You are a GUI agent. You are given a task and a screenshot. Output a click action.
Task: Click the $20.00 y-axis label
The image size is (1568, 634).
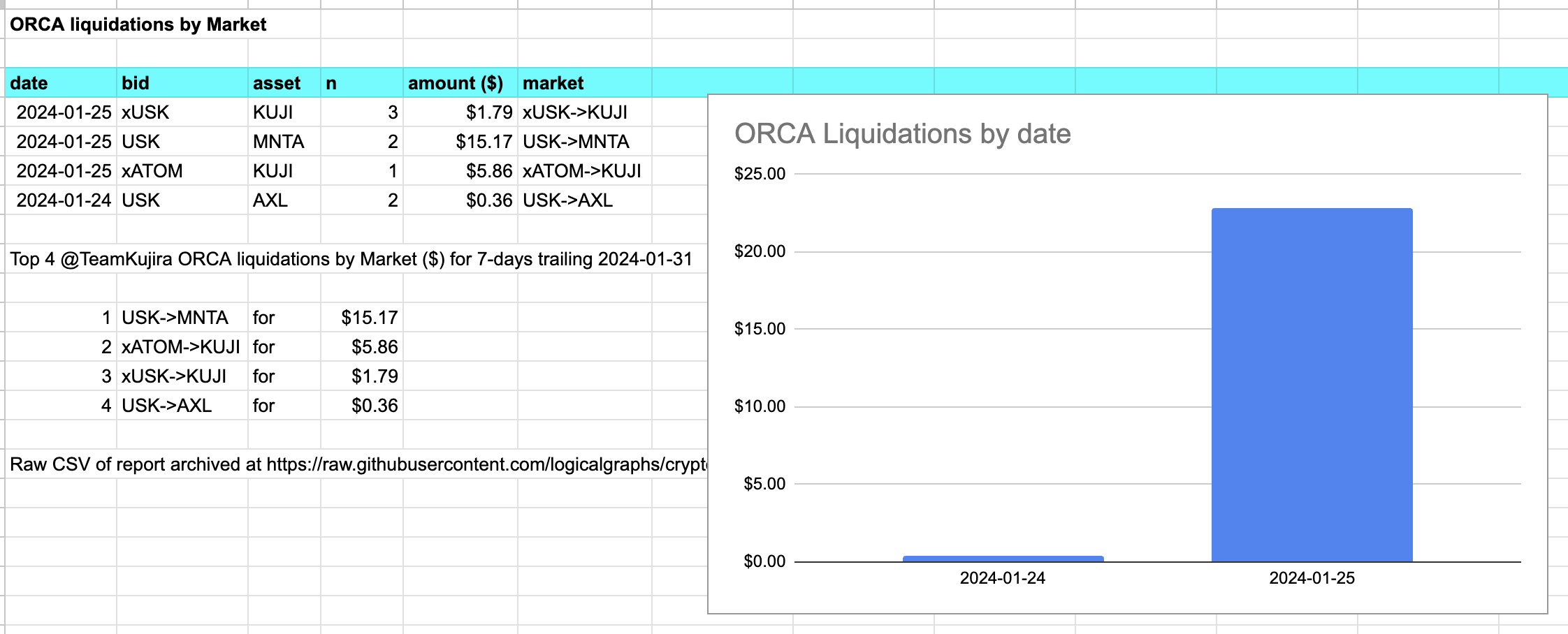[x=760, y=251]
